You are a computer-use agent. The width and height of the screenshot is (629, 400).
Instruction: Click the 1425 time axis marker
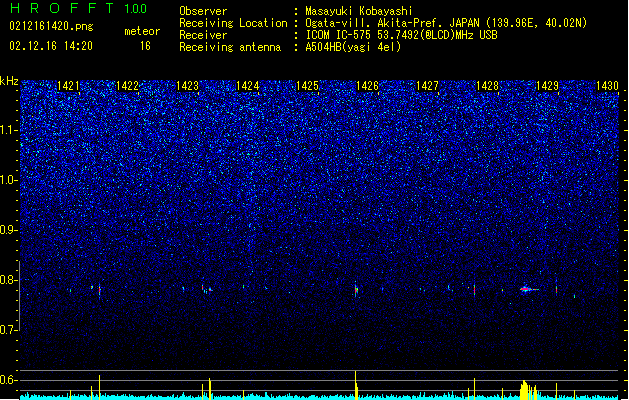coord(307,86)
